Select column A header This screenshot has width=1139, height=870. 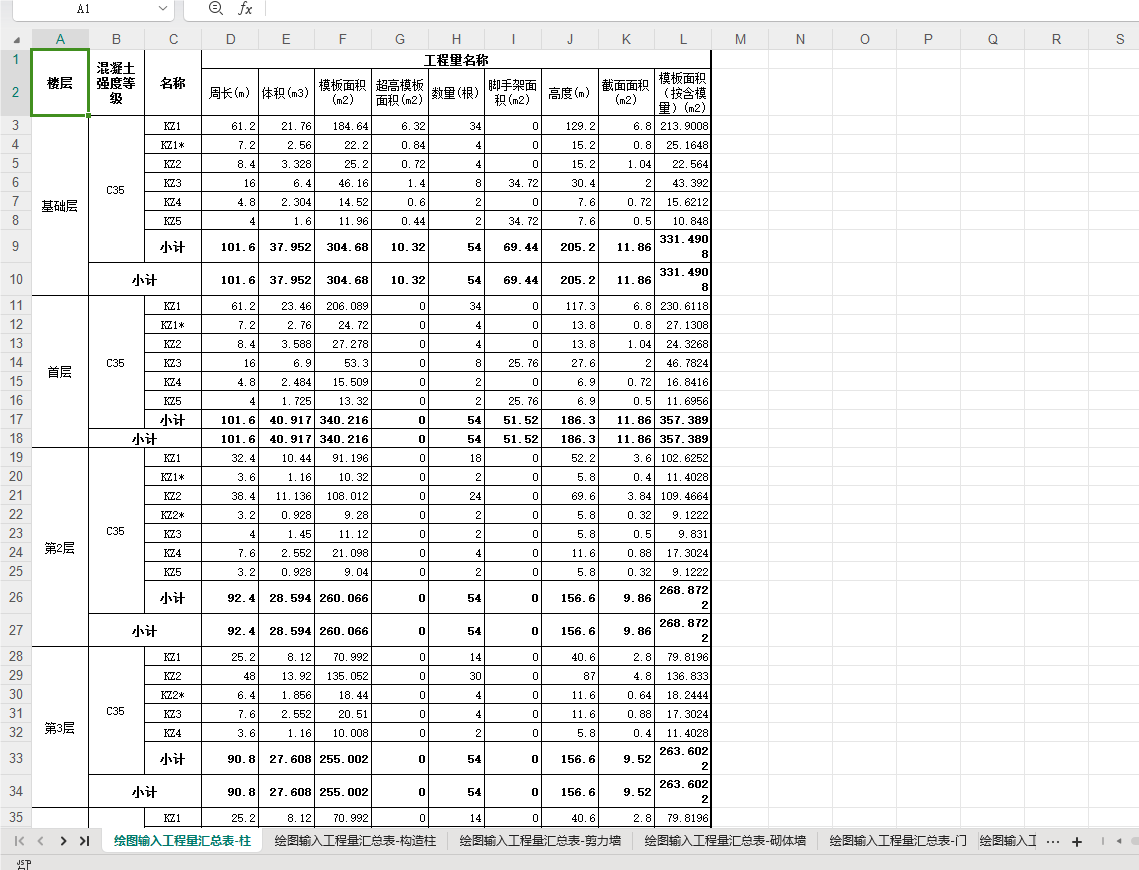coord(60,39)
